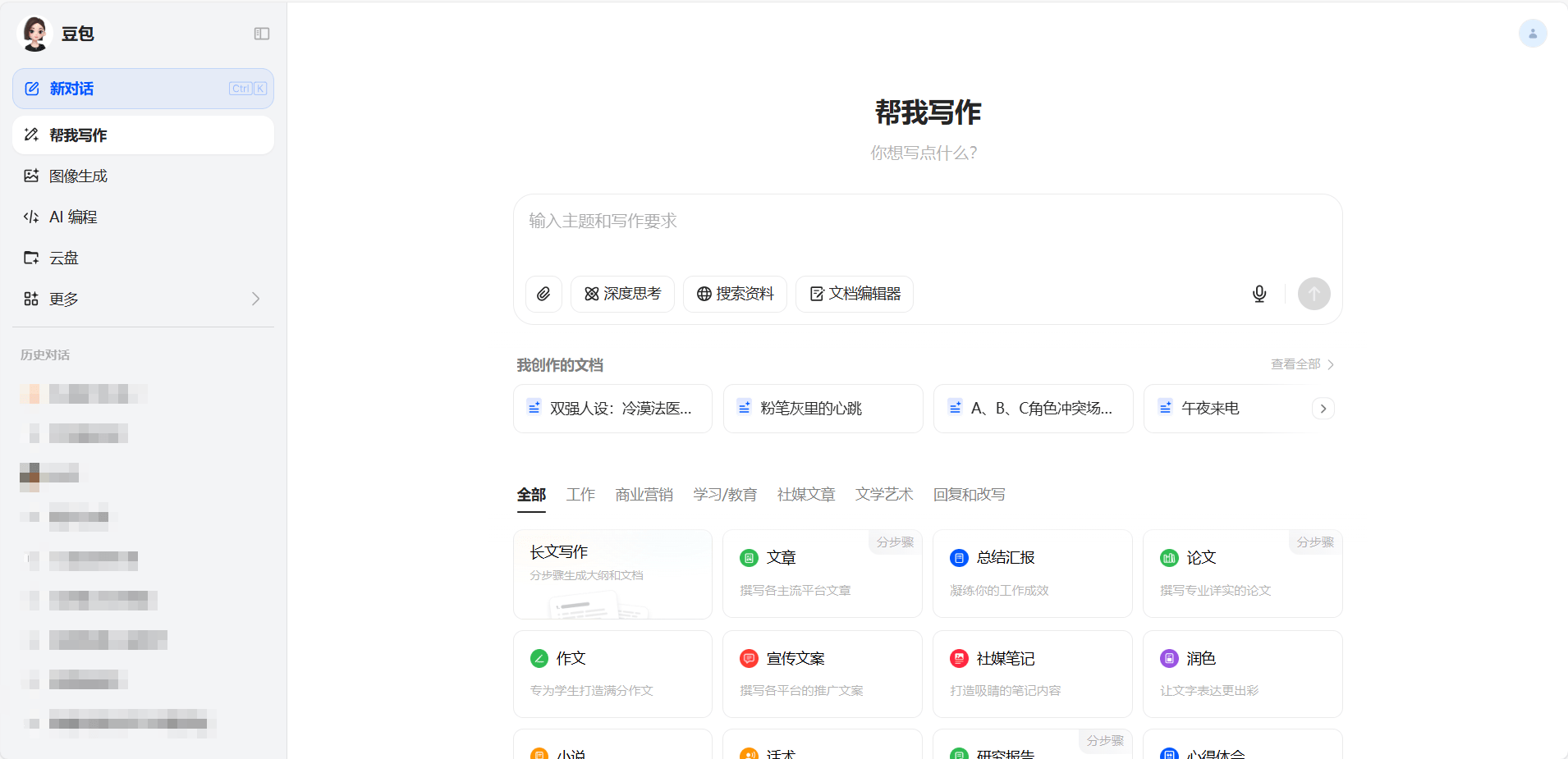Switch to the 文学艺术 tab
Screen dimensions: 1568x759
click(883, 495)
